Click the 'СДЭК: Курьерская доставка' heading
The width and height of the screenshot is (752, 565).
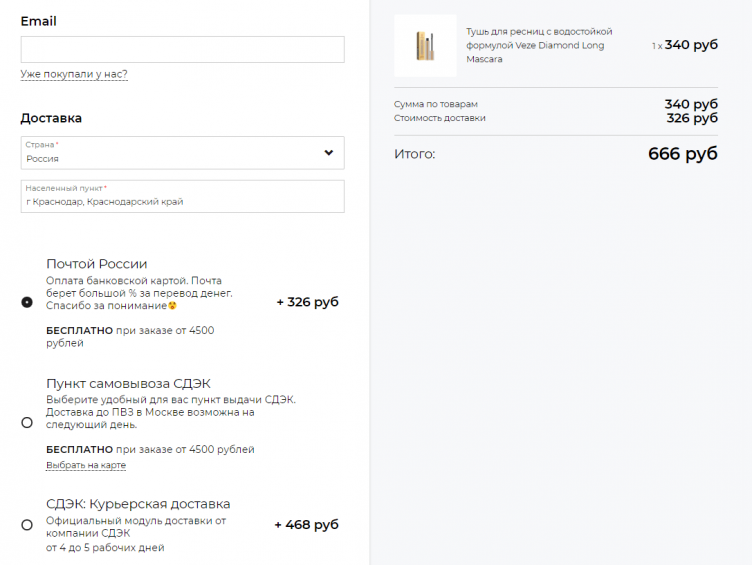(x=138, y=504)
